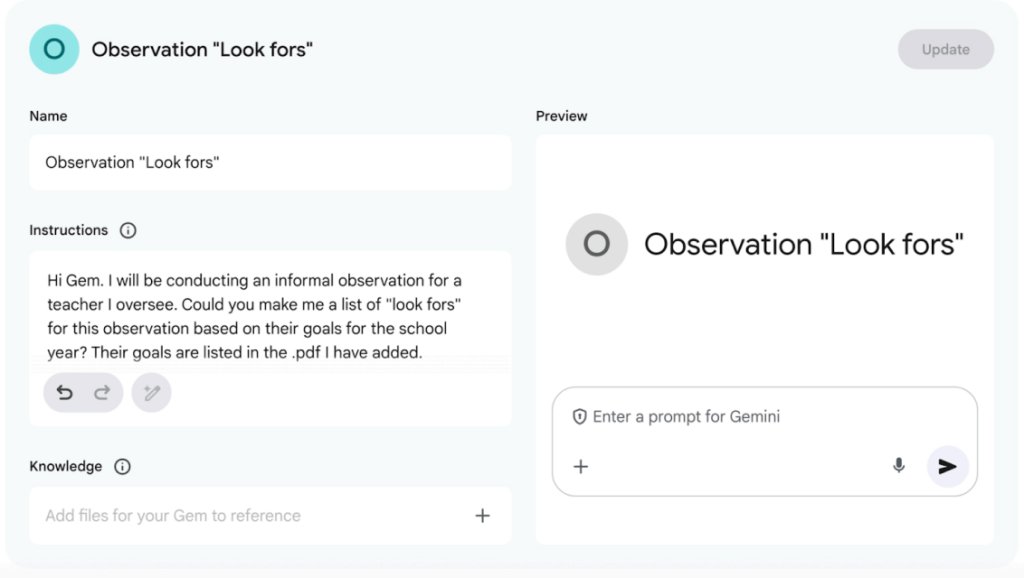Click the shield privacy icon in prompt box
Image resolution: width=1024 pixels, height=578 pixels.
[579, 417]
